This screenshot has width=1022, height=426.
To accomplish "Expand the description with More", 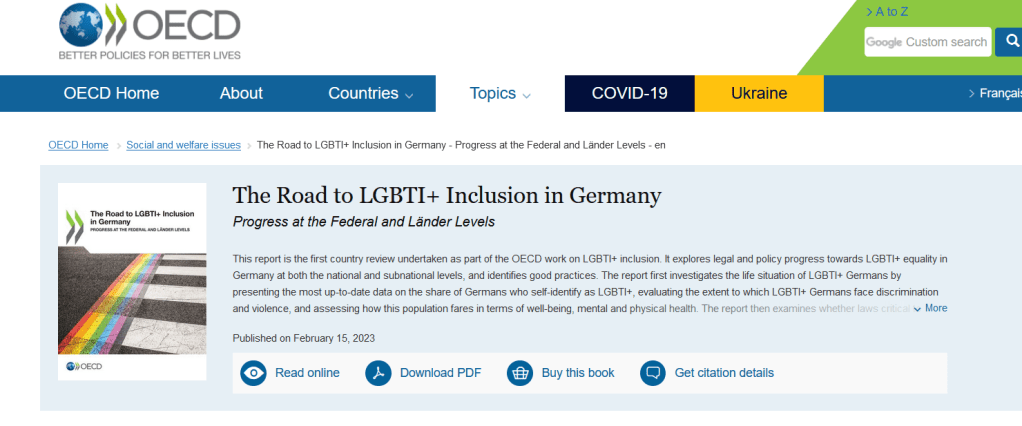I will pos(930,308).
